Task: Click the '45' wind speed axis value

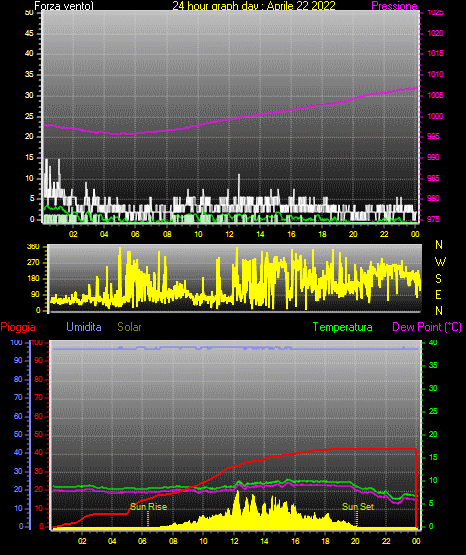Action: [29, 33]
